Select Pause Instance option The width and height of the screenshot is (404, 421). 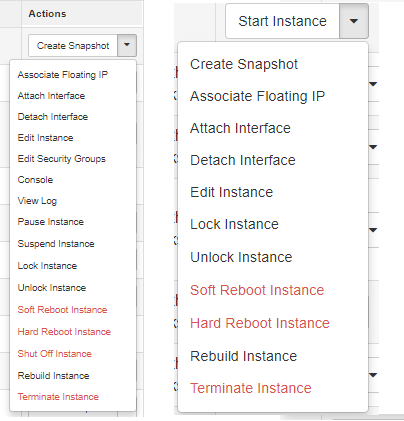click(x=51, y=222)
